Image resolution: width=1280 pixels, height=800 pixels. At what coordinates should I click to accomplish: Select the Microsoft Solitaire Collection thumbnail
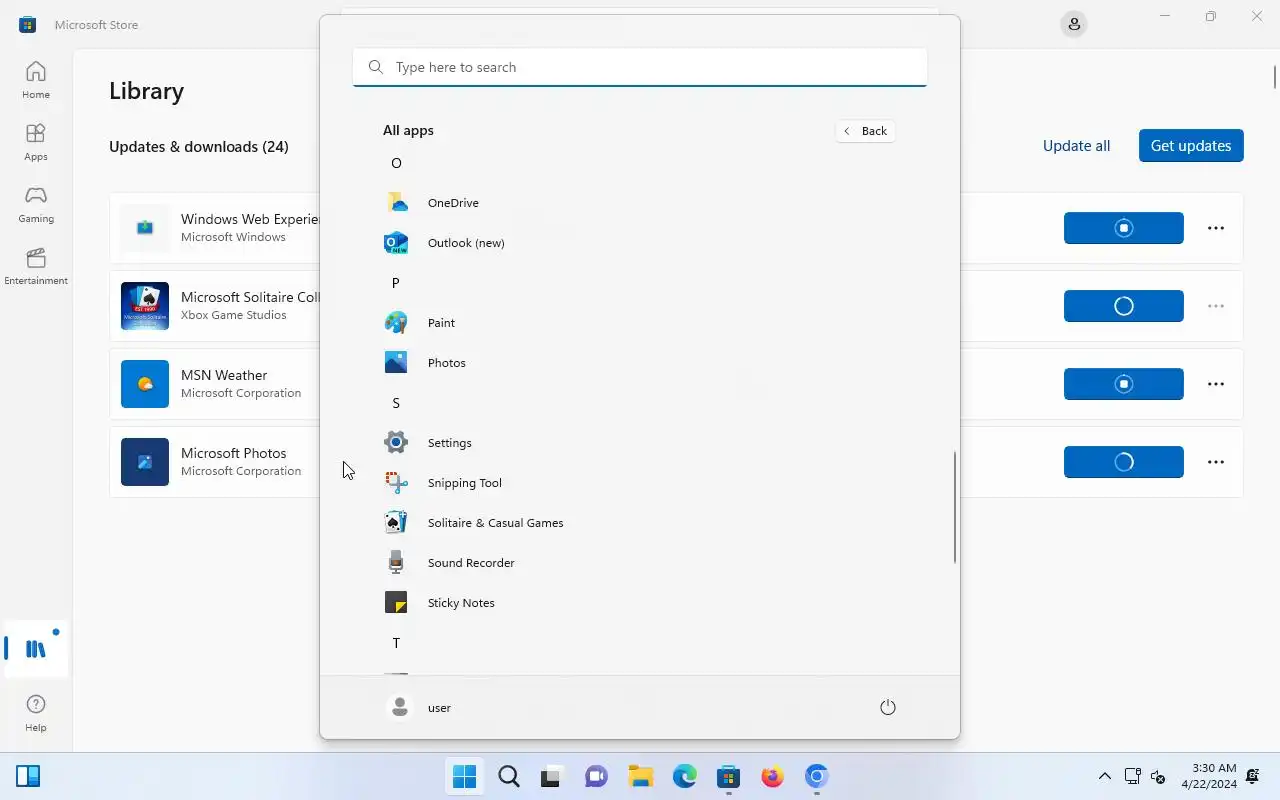pos(145,306)
